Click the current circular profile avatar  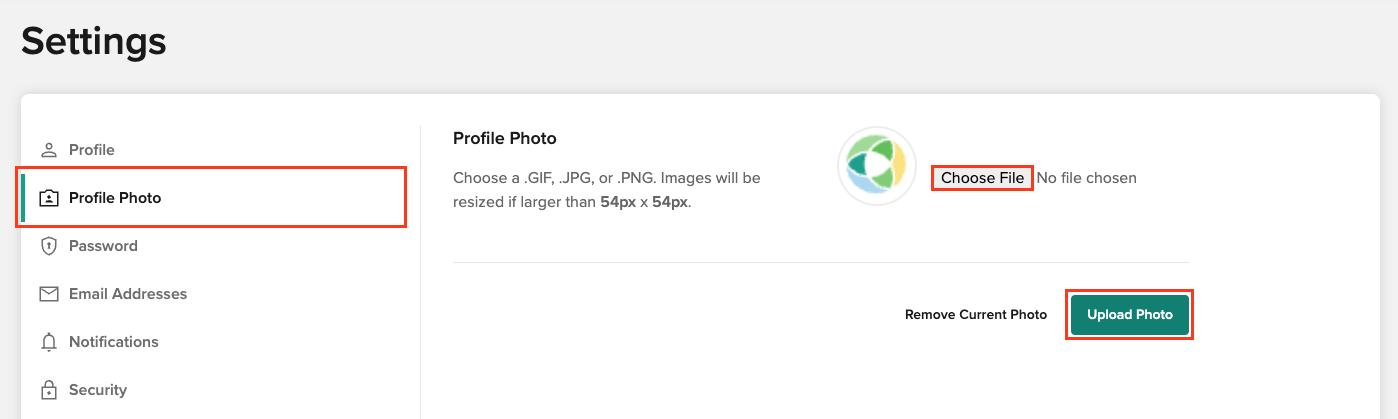coord(877,166)
